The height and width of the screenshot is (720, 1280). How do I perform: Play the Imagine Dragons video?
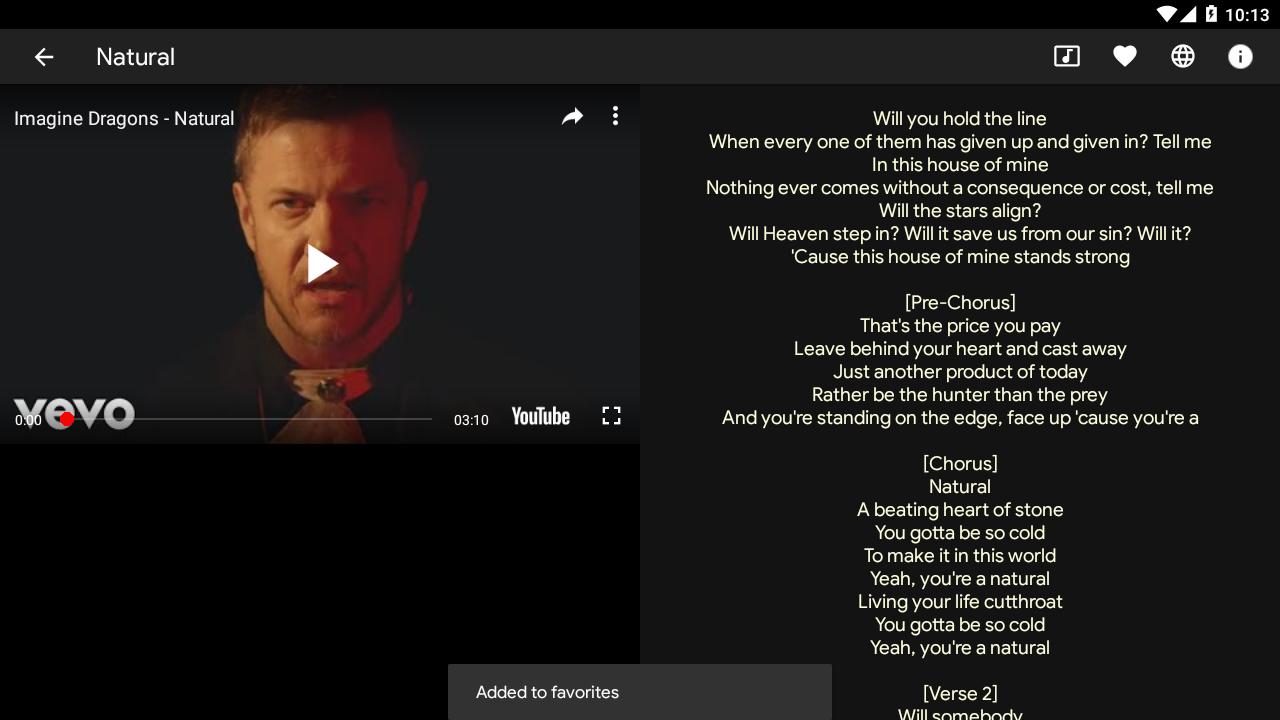321,264
